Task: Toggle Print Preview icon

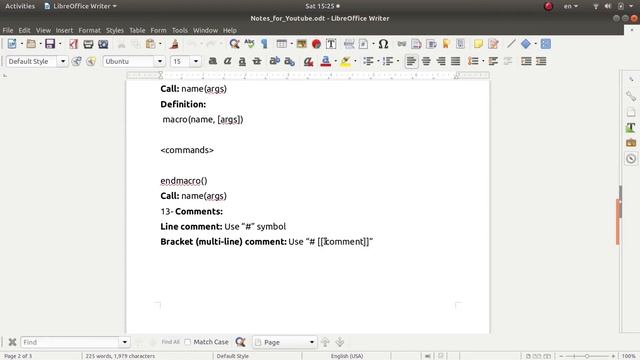Action: click(103, 44)
